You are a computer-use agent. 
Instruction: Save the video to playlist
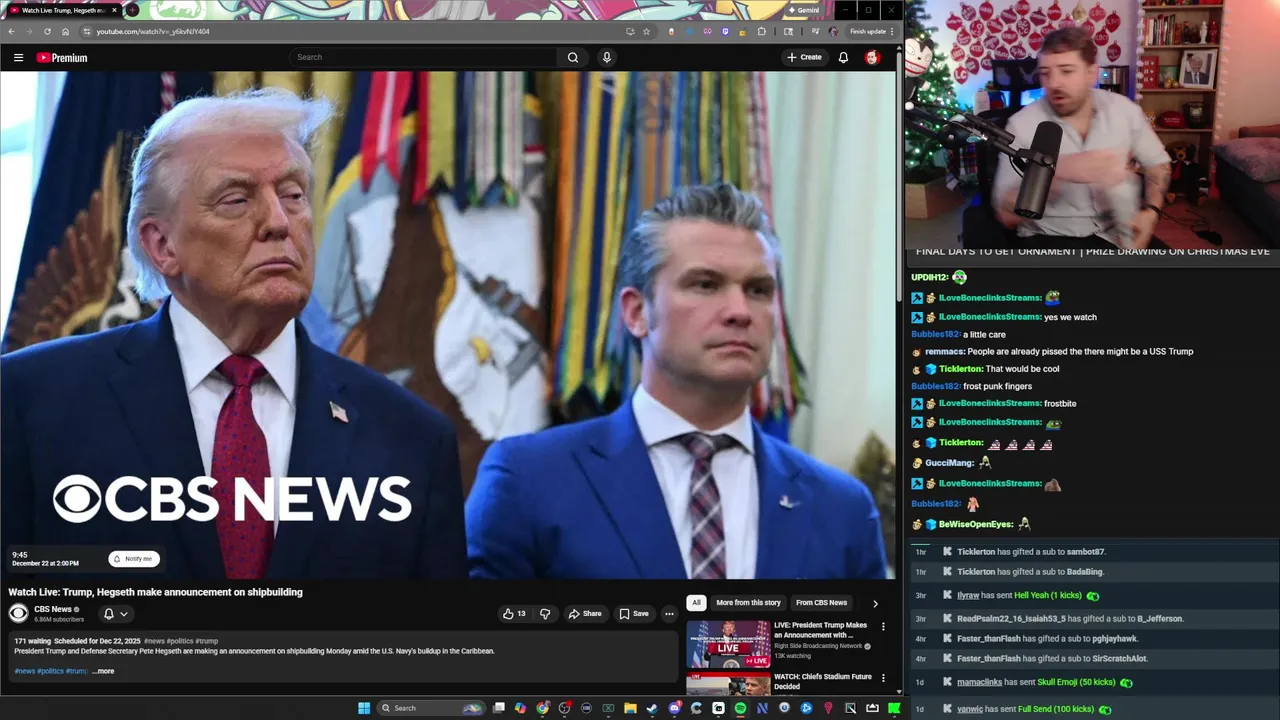(634, 614)
